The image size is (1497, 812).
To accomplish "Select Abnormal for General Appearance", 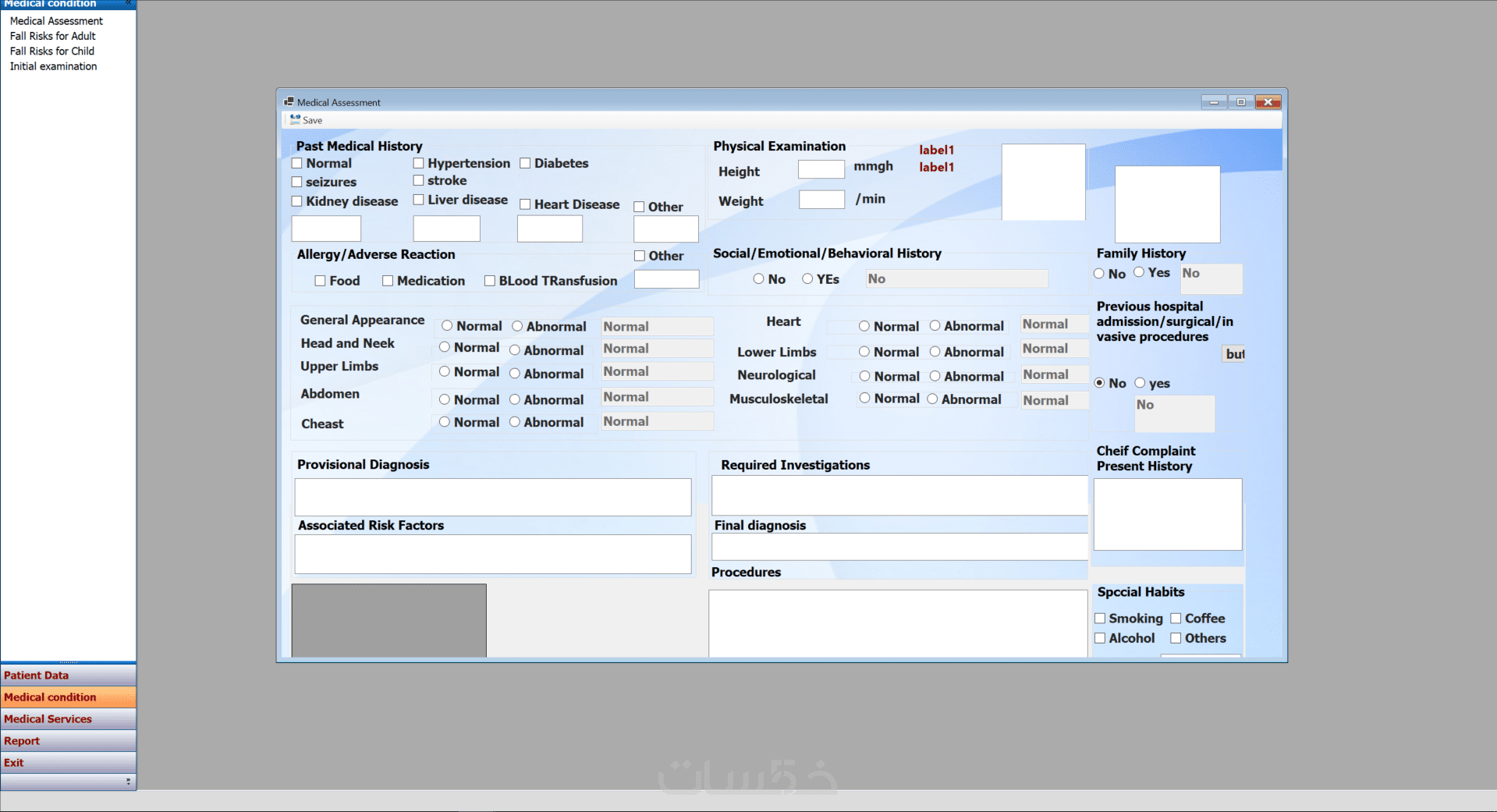I will pos(517,326).
